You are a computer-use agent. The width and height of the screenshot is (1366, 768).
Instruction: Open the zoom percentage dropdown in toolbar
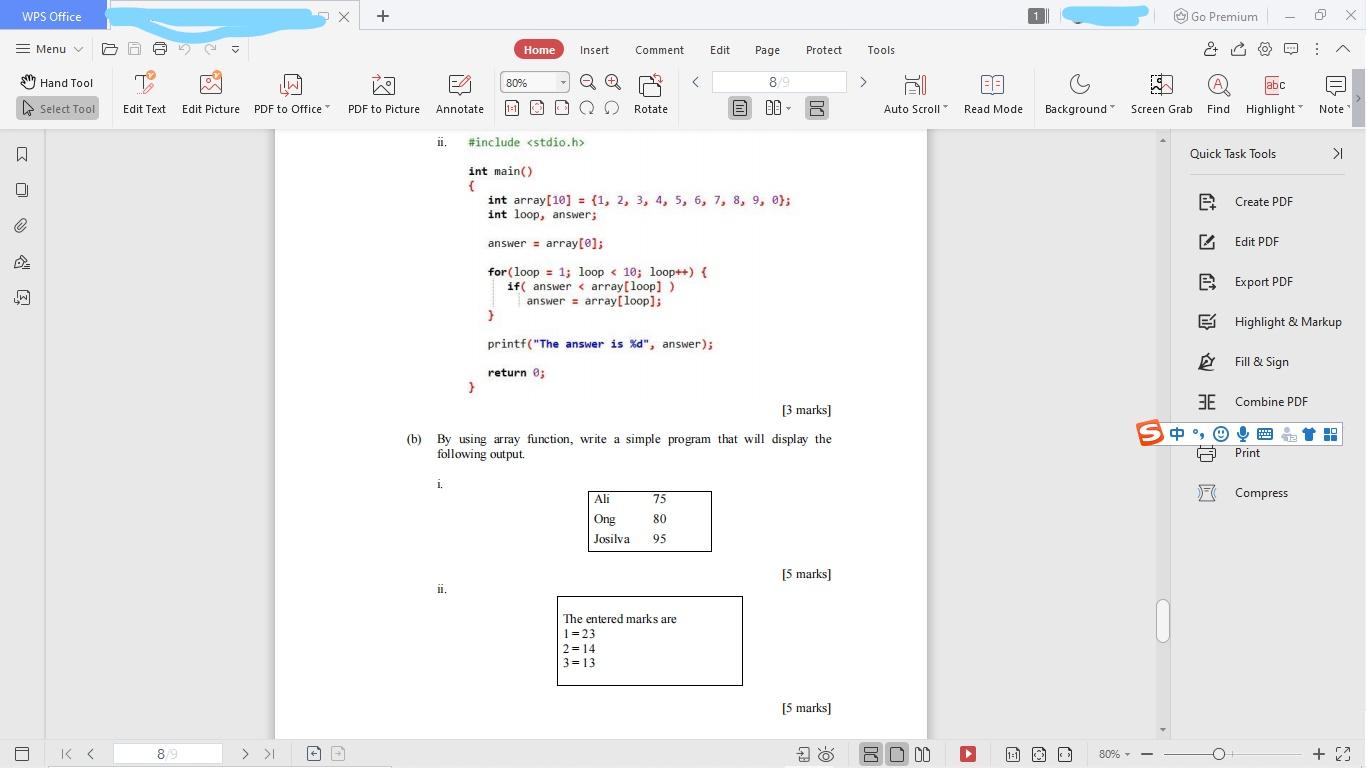[x=563, y=83]
